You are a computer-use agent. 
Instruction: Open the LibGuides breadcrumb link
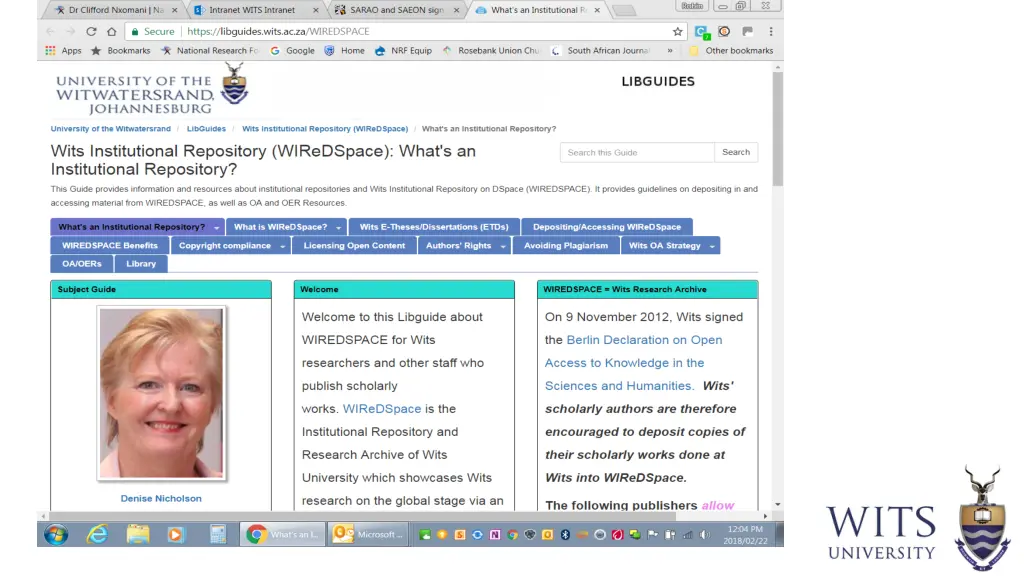pyautogui.click(x=206, y=129)
